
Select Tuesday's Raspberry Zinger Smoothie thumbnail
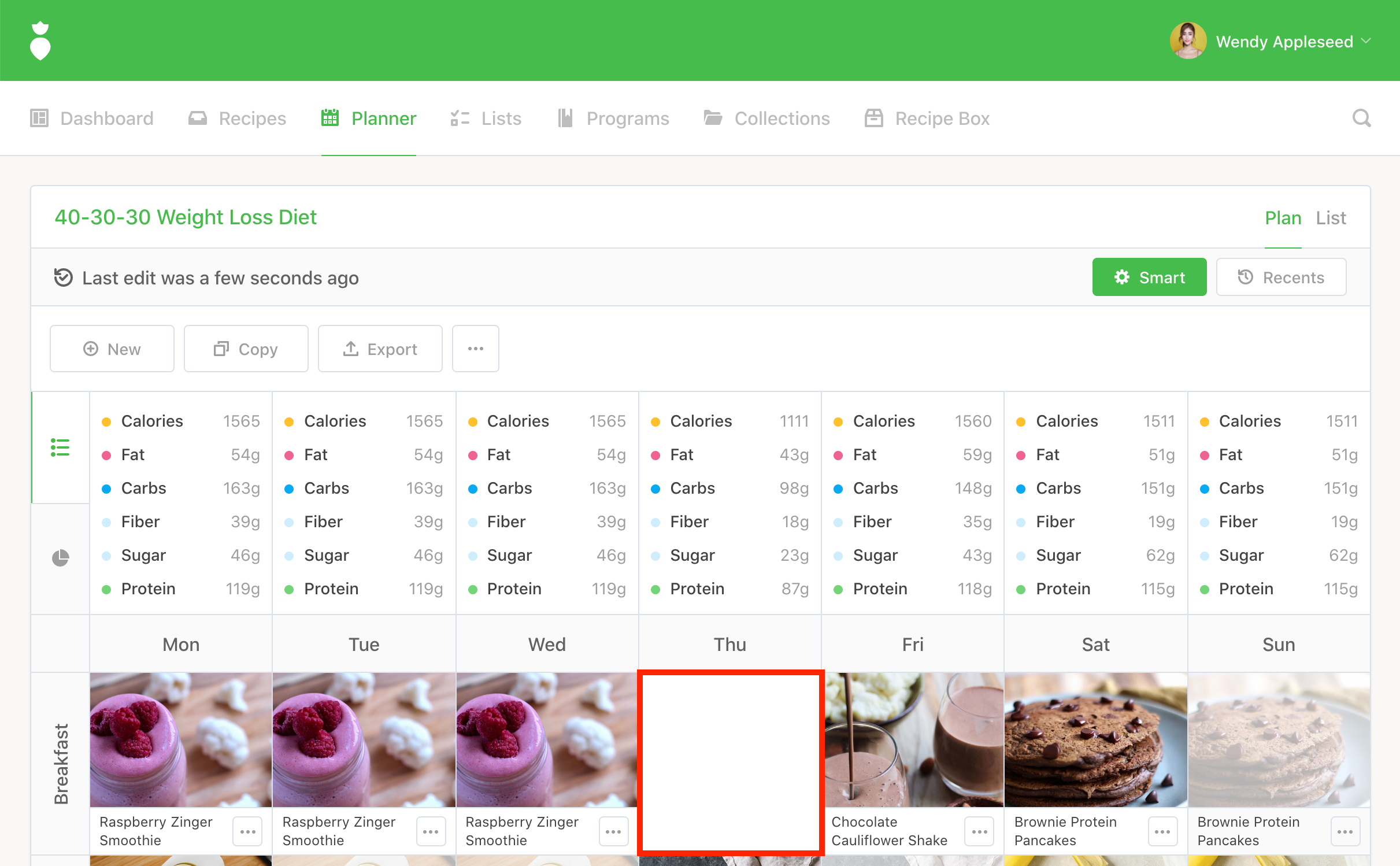point(364,740)
